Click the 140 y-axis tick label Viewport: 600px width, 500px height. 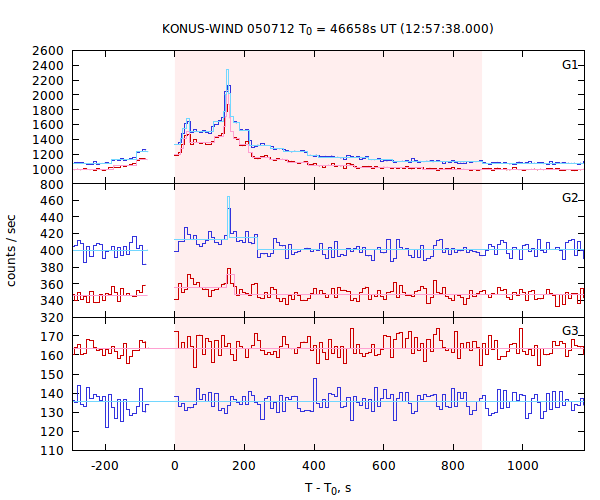click(52, 393)
